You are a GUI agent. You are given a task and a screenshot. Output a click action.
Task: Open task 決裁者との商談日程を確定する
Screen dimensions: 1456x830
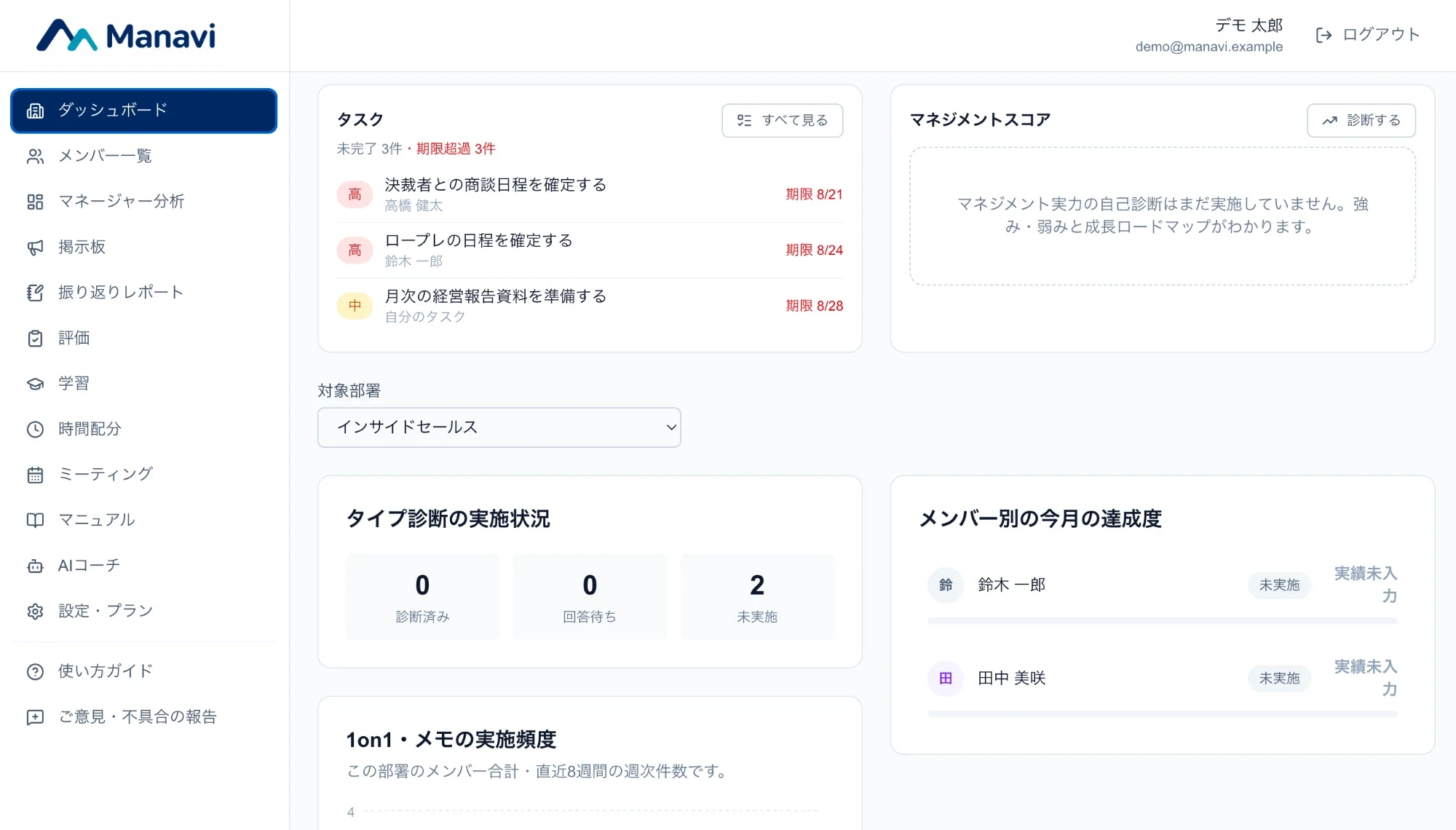(x=590, y=194)
